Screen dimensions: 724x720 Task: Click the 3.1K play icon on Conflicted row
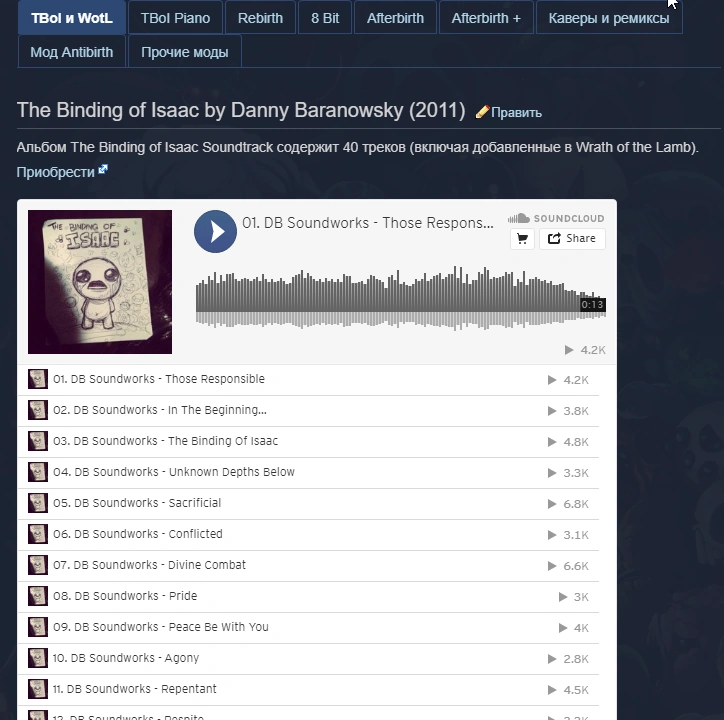click(552, 535)
